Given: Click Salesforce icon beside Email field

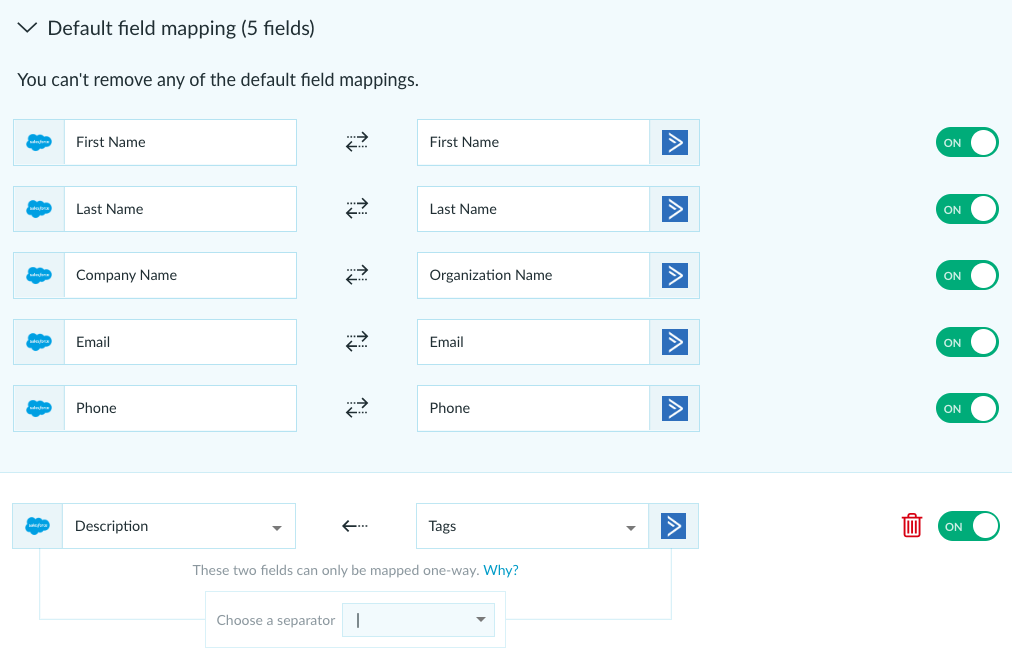Looking at the screenshot, I should [x=39, y=342].
